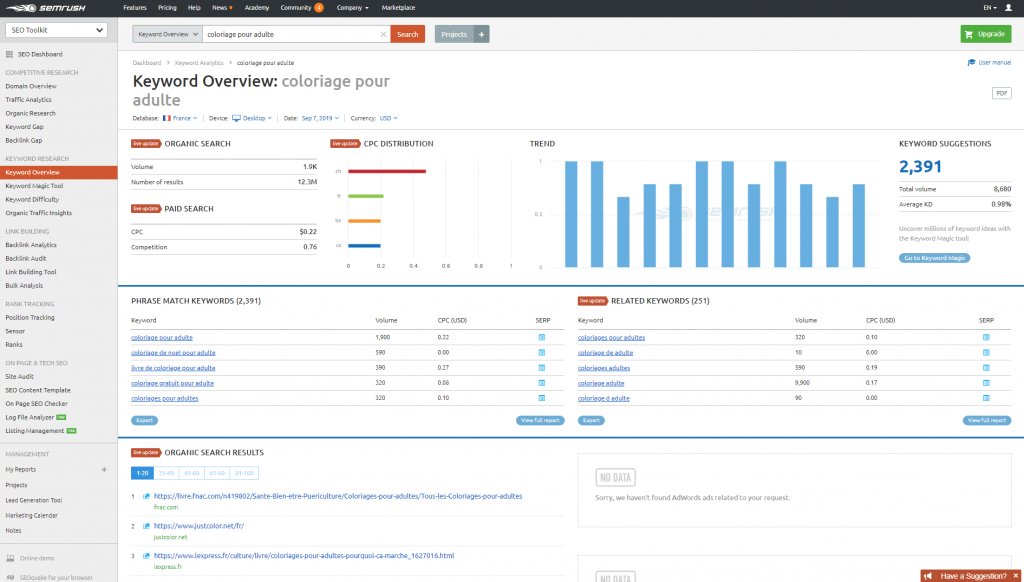Open SERP icon for related keyword coloriage de adulte
This screenshot has height=582, width=1024.
(x=986, y=353)
